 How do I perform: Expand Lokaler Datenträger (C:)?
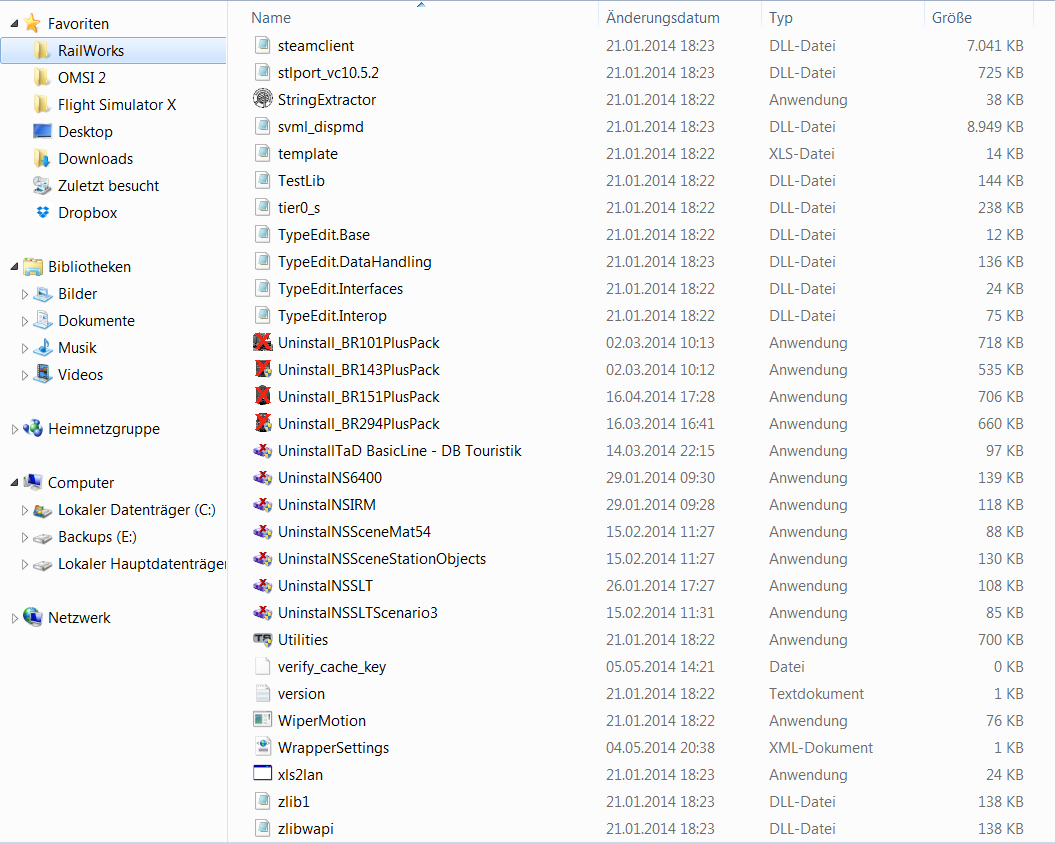tap(25, 510)
